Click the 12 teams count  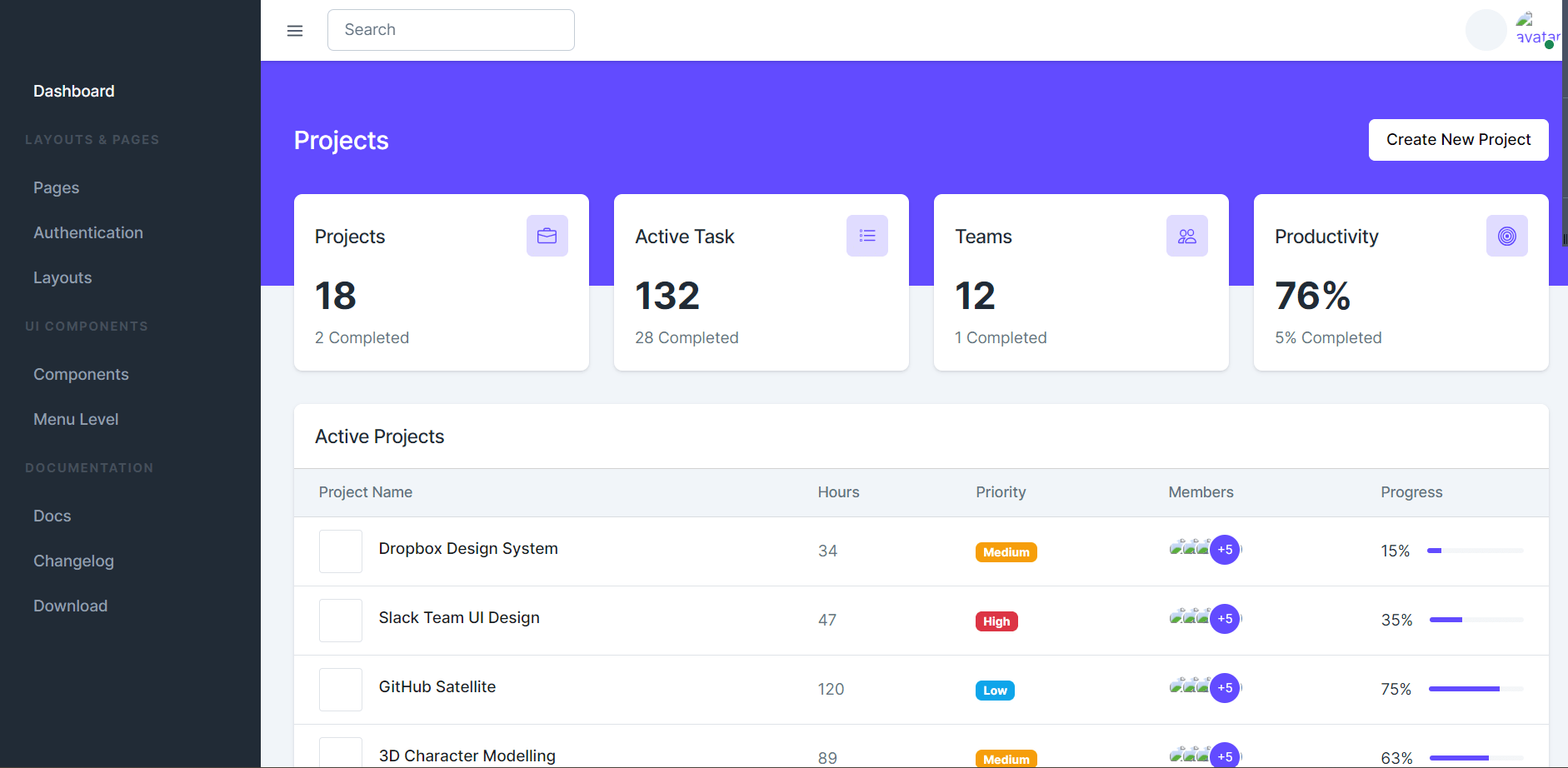(975, 296)
